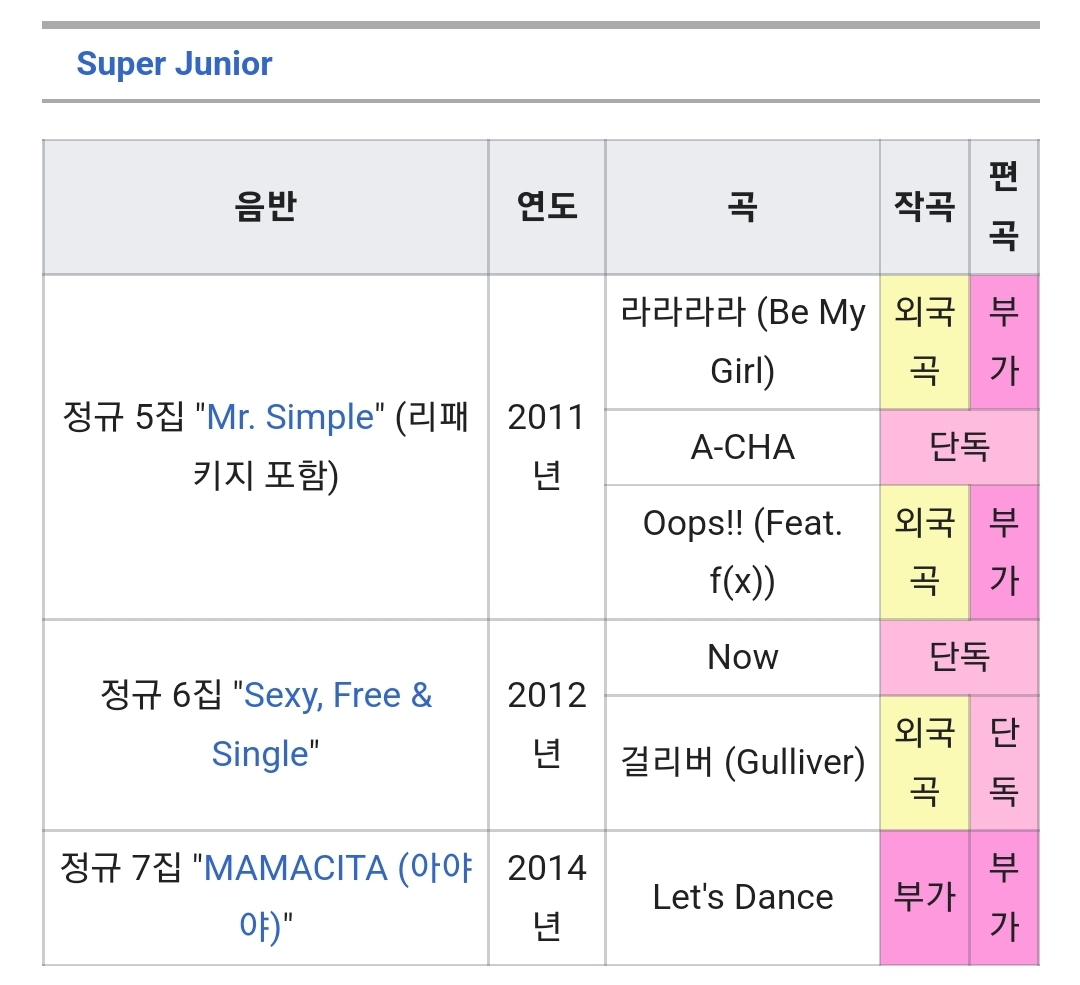Click the 편곡 column header

pos(1003,208)
